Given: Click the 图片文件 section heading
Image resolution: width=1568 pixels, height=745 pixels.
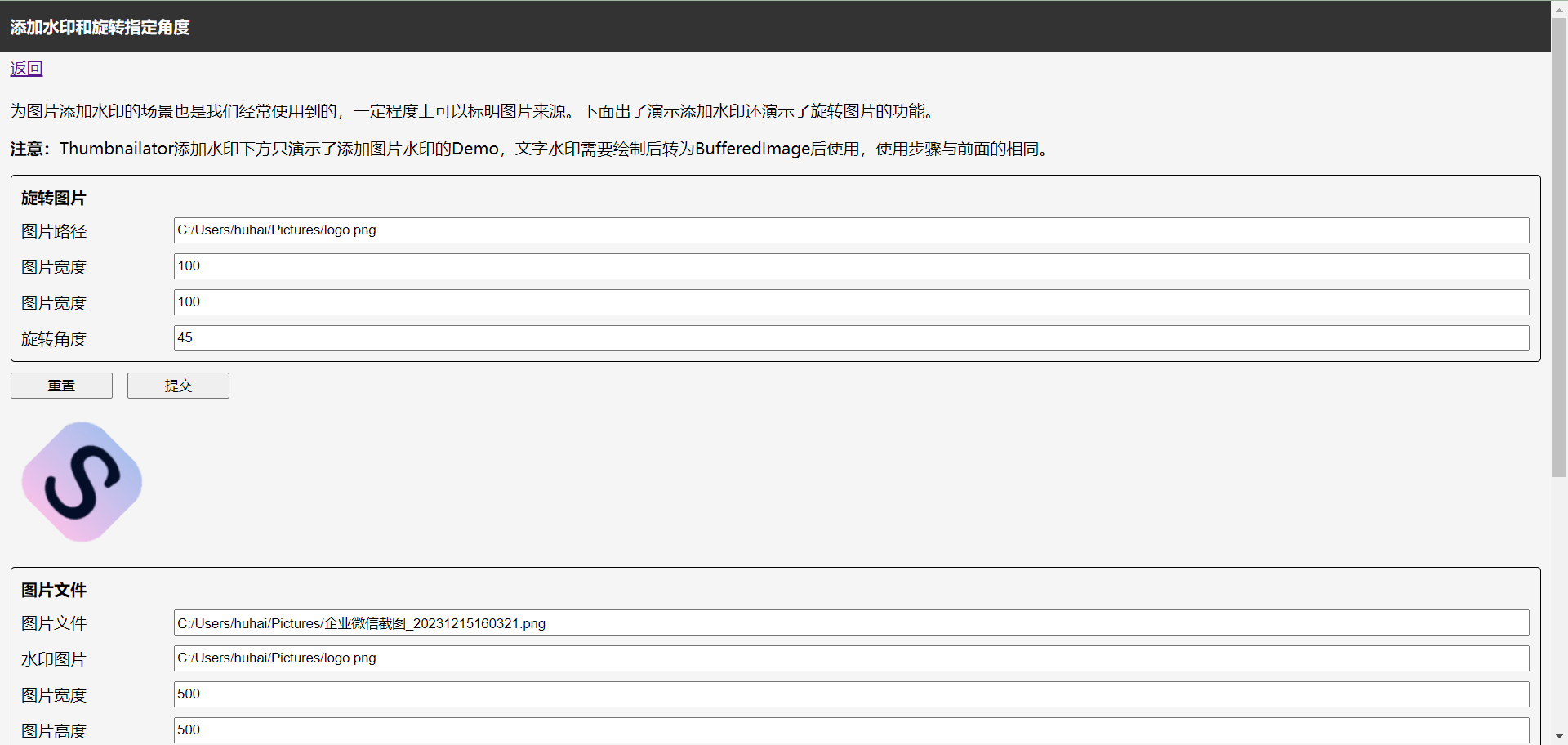Looking at the screenshot, I should 53,590.
